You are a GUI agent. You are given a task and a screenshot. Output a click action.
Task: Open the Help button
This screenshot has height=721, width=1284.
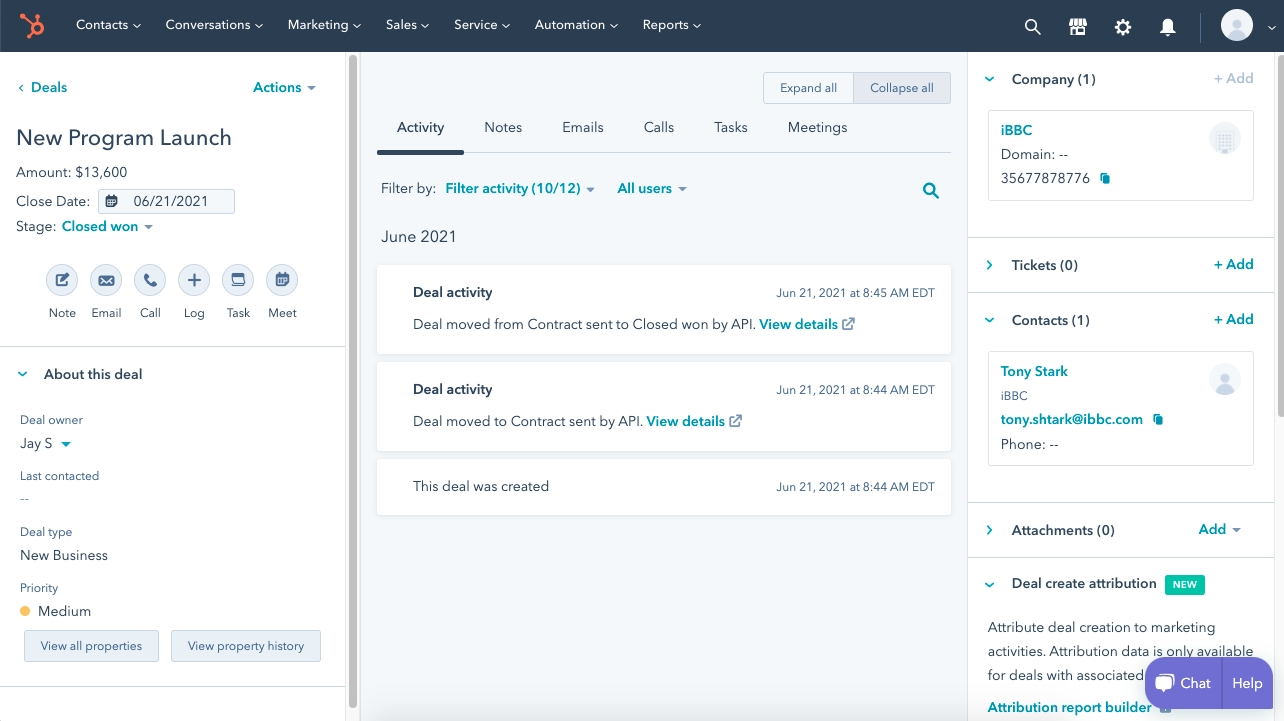(x=1247, y=683)
